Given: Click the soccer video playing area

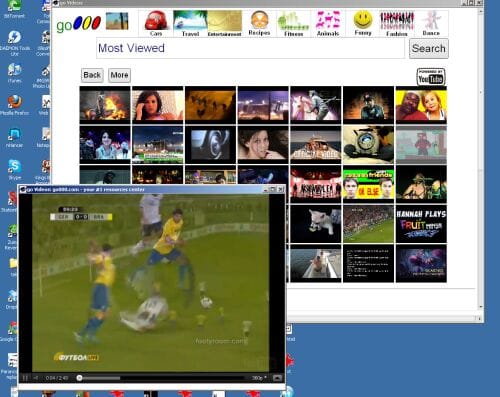Looking at the screenshot, I should (x=150, y=283).
